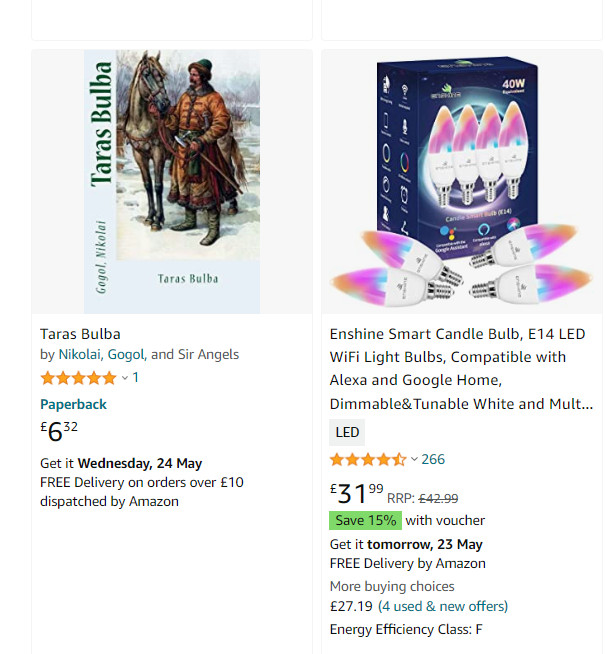605x654 pixels.
Task: Open the 266 reviews link
Action: [x=433, y=460]
